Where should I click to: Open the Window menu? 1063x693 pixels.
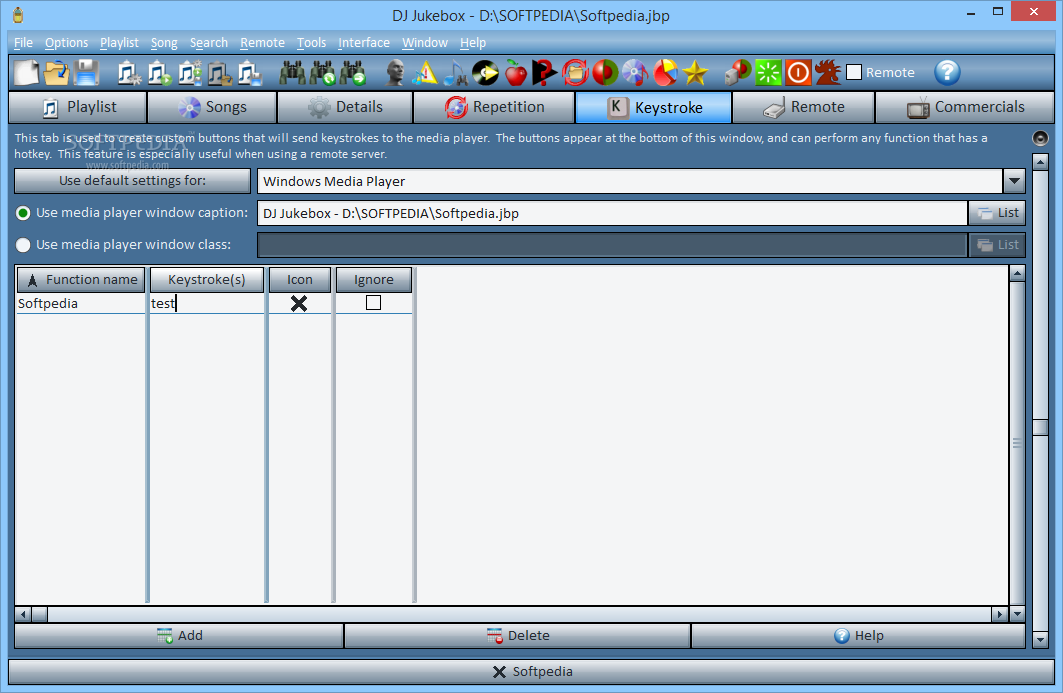click(x=425, y=43)
